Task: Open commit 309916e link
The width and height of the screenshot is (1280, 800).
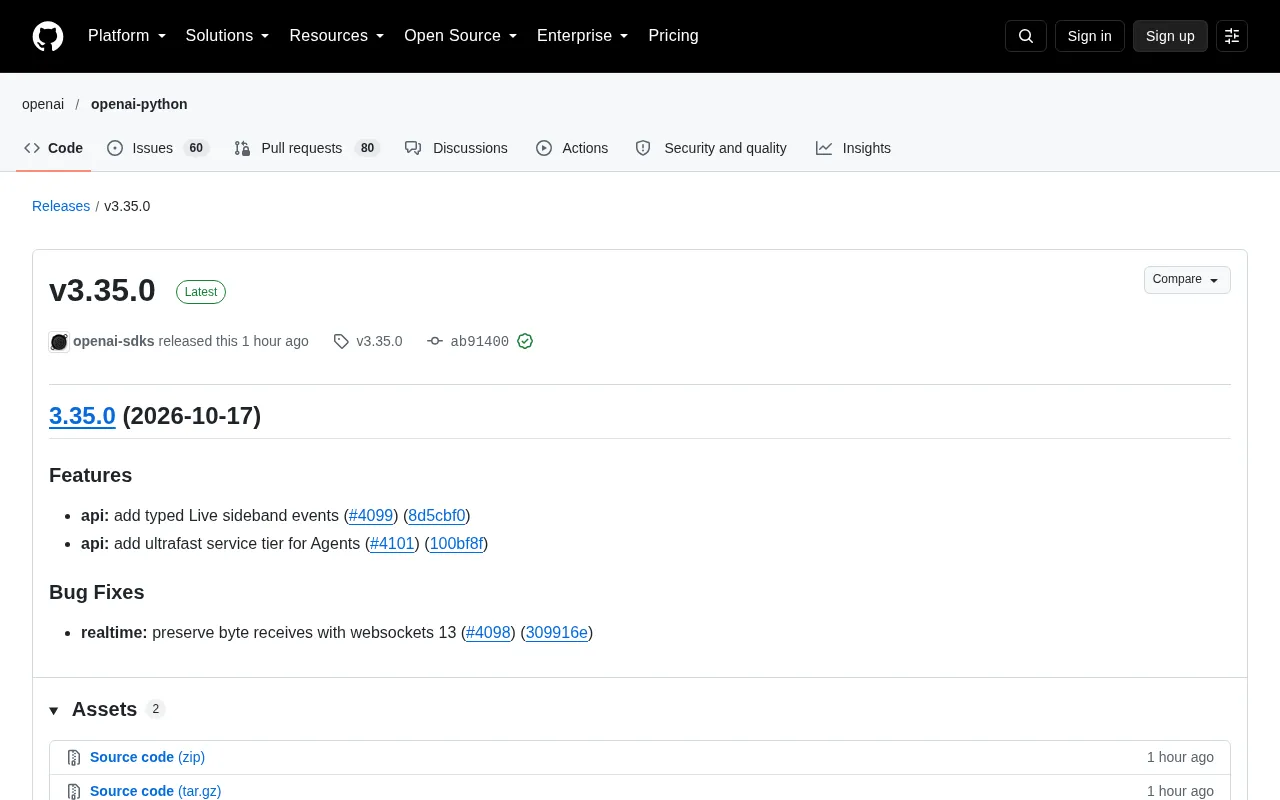Action: [557, 633]
